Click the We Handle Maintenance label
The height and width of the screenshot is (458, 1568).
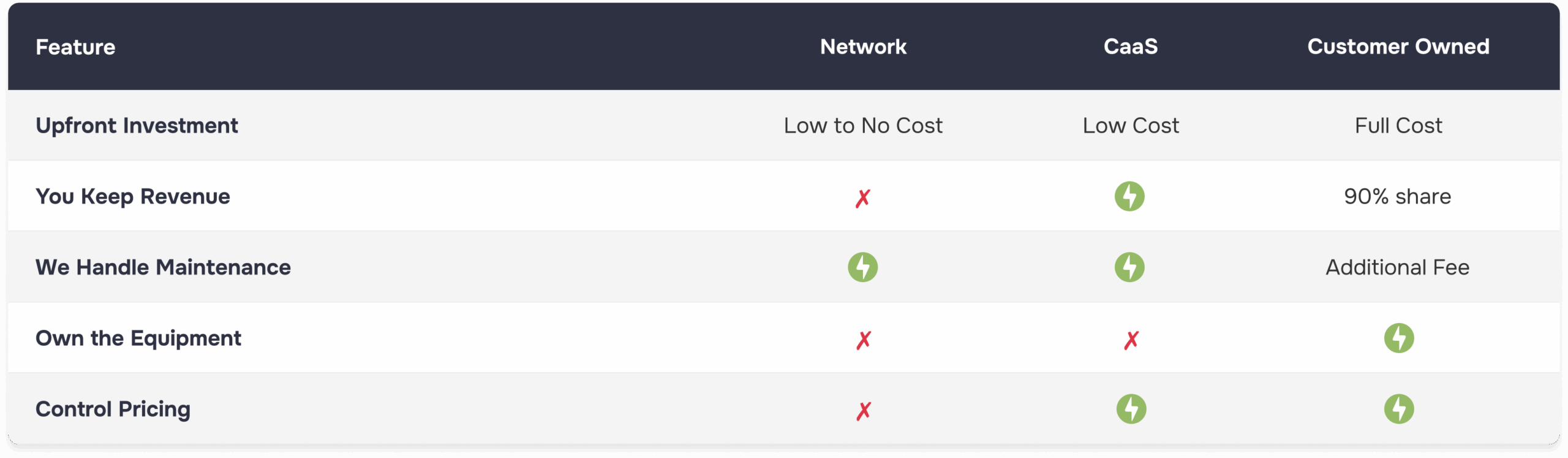click(163, 267)
